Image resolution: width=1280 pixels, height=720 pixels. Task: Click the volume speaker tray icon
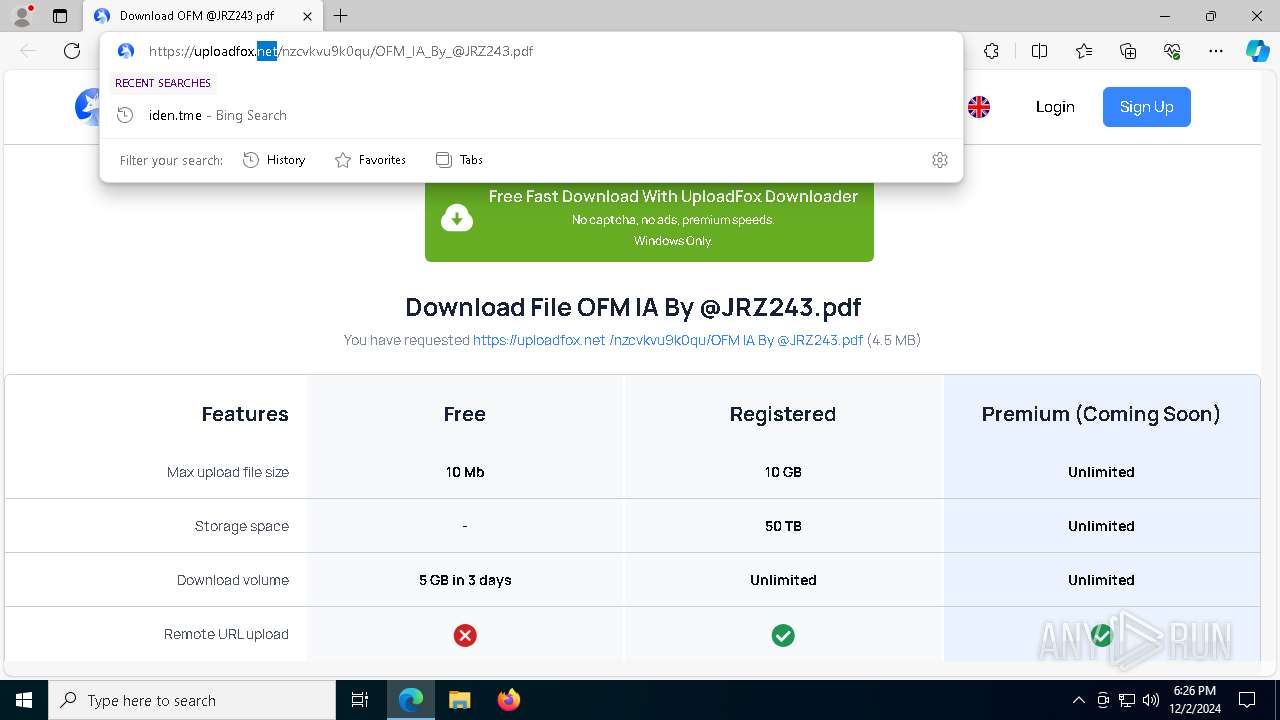point(1151,700)
